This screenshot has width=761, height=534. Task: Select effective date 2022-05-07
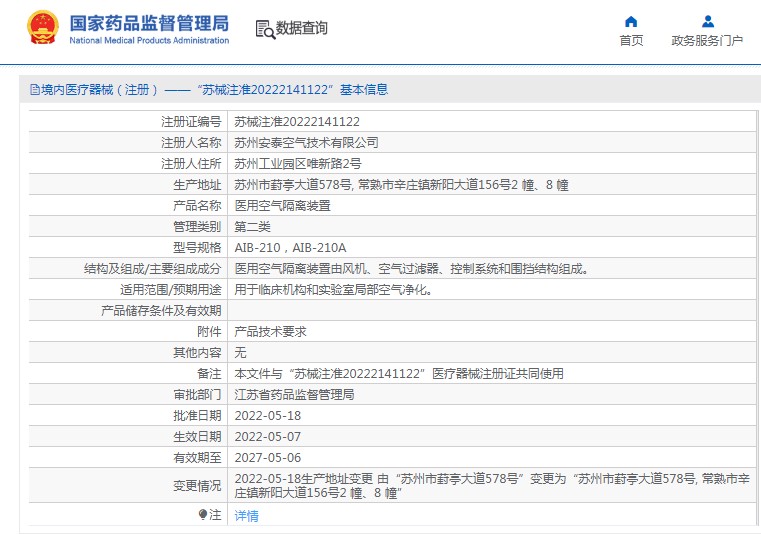click(x=268, y=436)
